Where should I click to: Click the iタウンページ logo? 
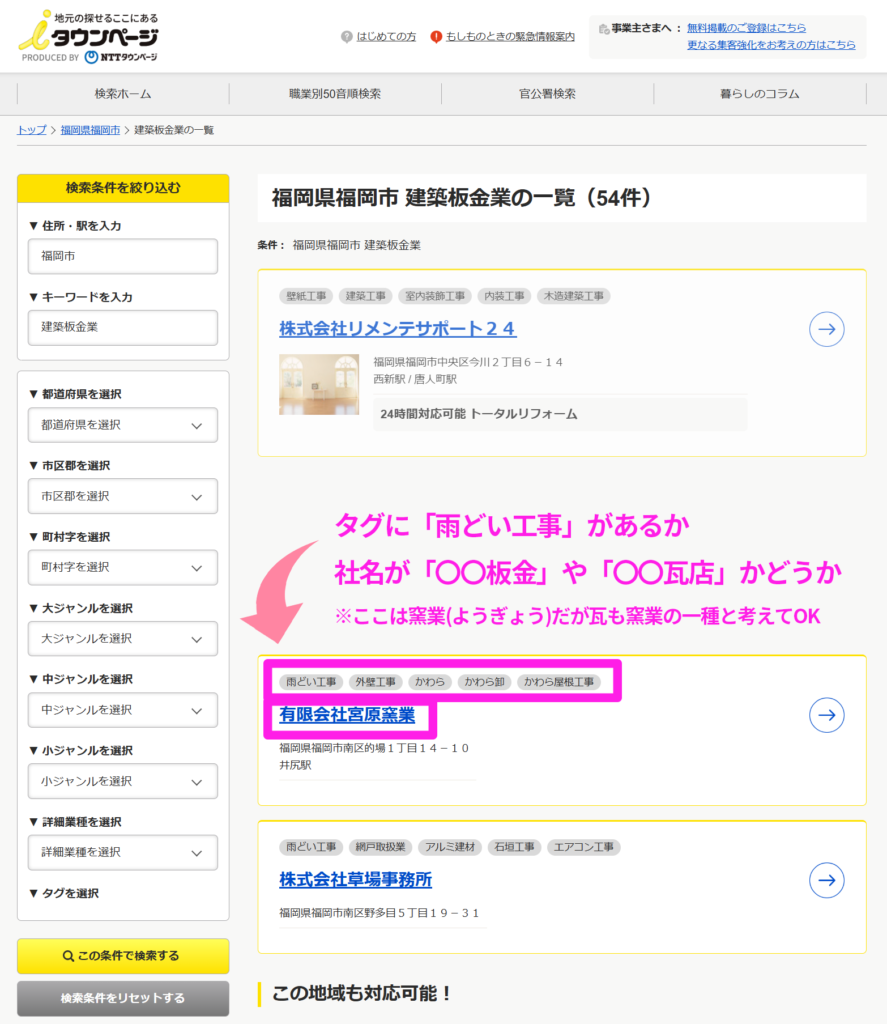(89, 37)
